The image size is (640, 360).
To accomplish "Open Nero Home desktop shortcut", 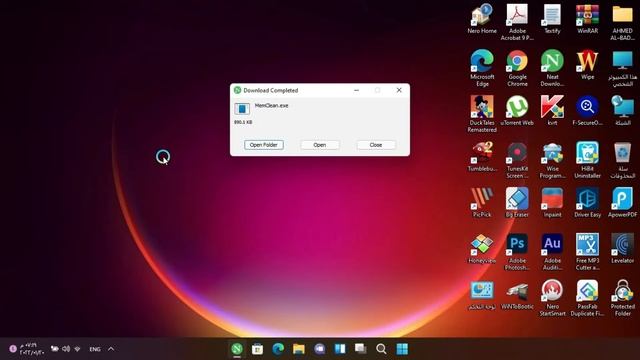I will click(x=482, y=19).
